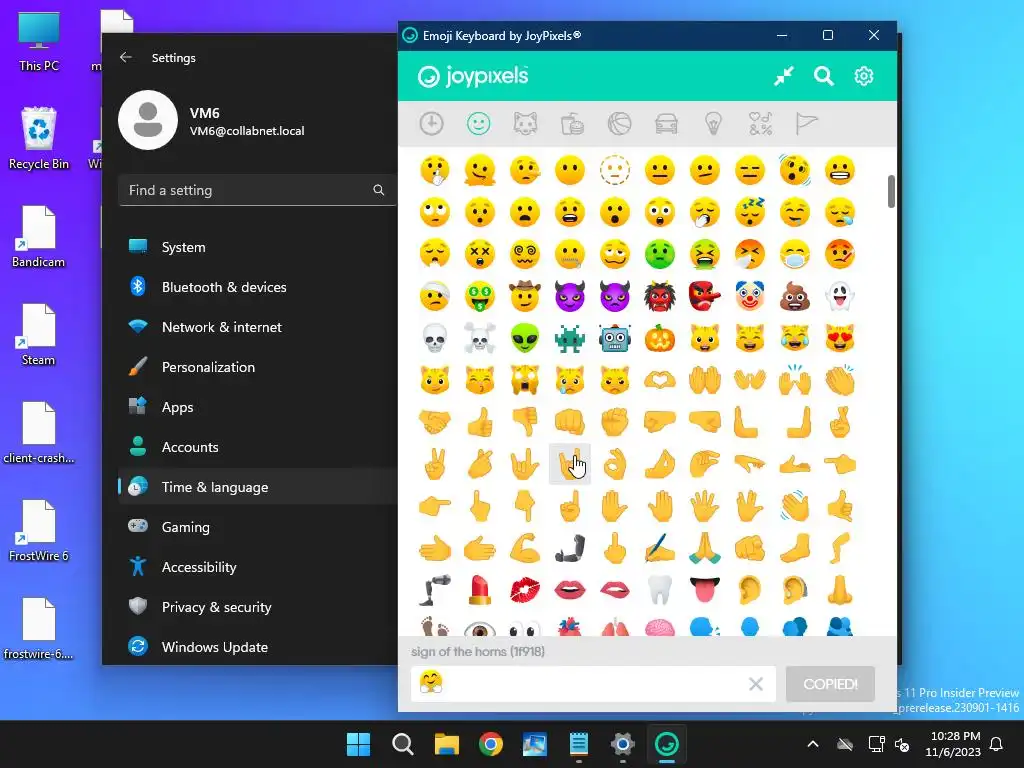Open Personalization settings
The image size is (1024, 768).
[x=257, y=367]
